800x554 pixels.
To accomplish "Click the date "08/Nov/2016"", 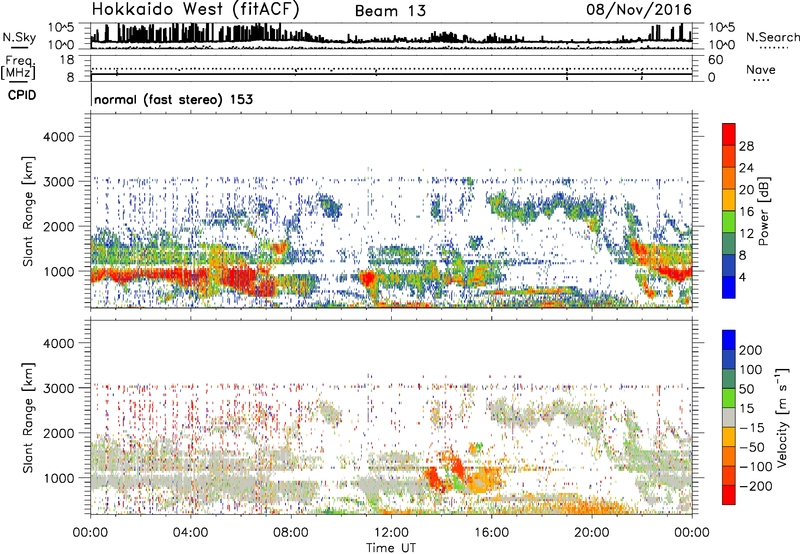I will [x=639, y=10].
